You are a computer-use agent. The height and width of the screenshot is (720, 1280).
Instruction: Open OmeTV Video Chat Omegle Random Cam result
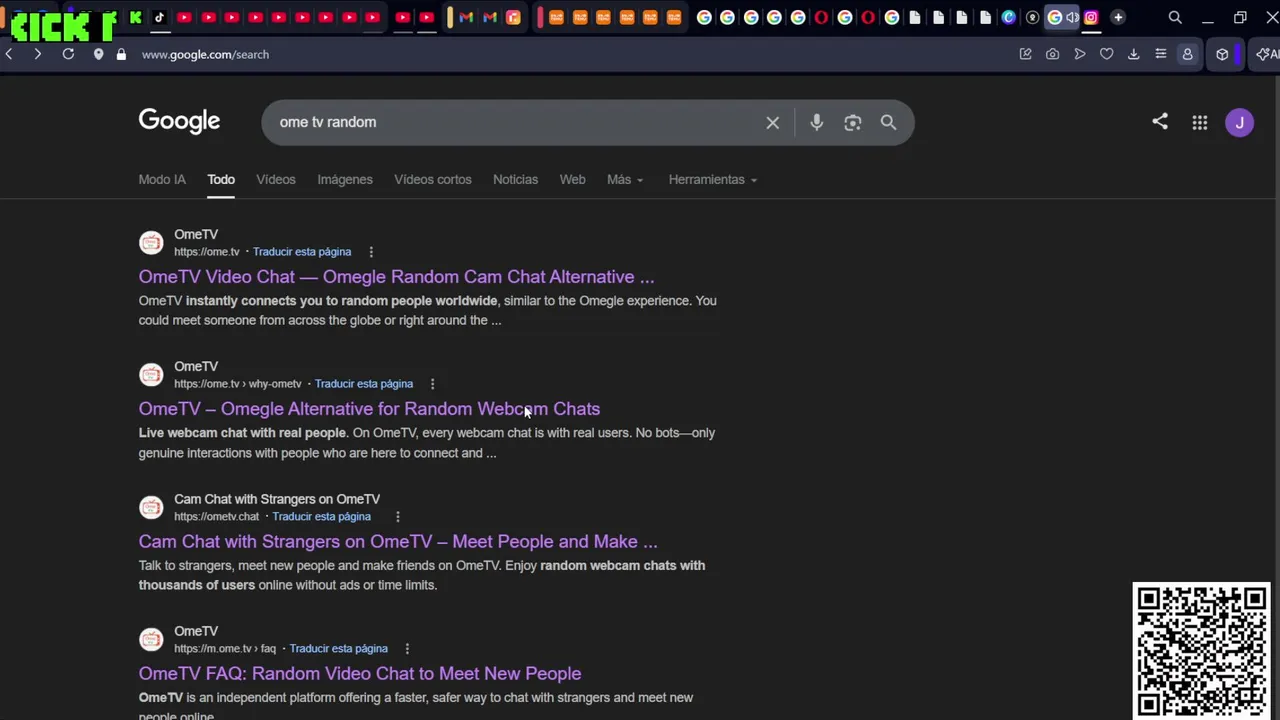pos(396,276)
